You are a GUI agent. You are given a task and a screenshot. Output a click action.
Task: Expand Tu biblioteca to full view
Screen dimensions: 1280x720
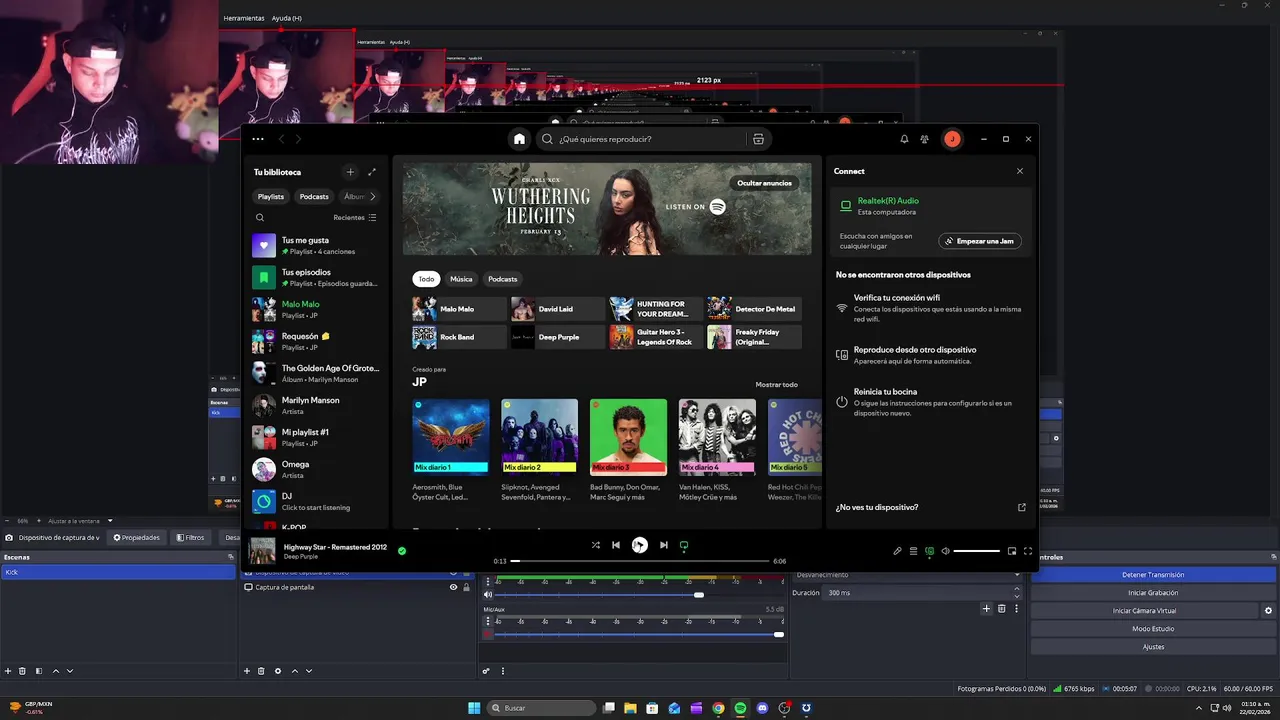(372, 172)
